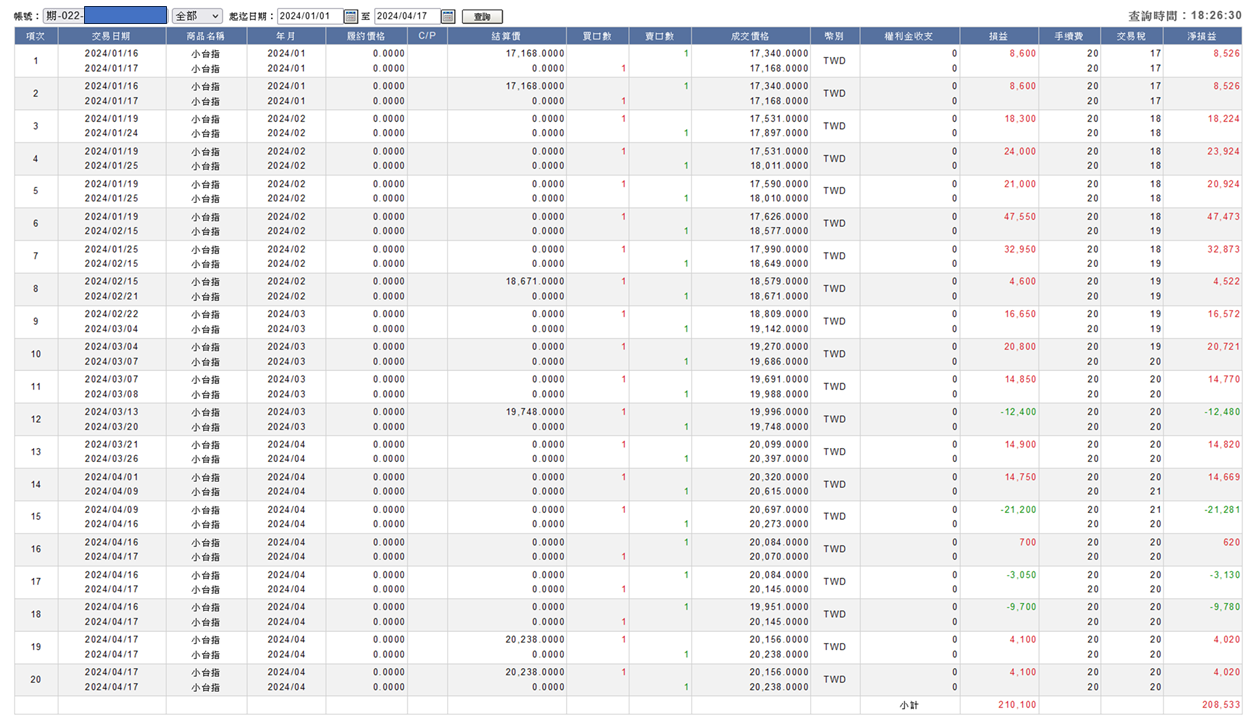Click the net total 208,533 cell
The width and height of the screenshot is (1258, 720).
pyautogui.click(x=1220, y=705)
